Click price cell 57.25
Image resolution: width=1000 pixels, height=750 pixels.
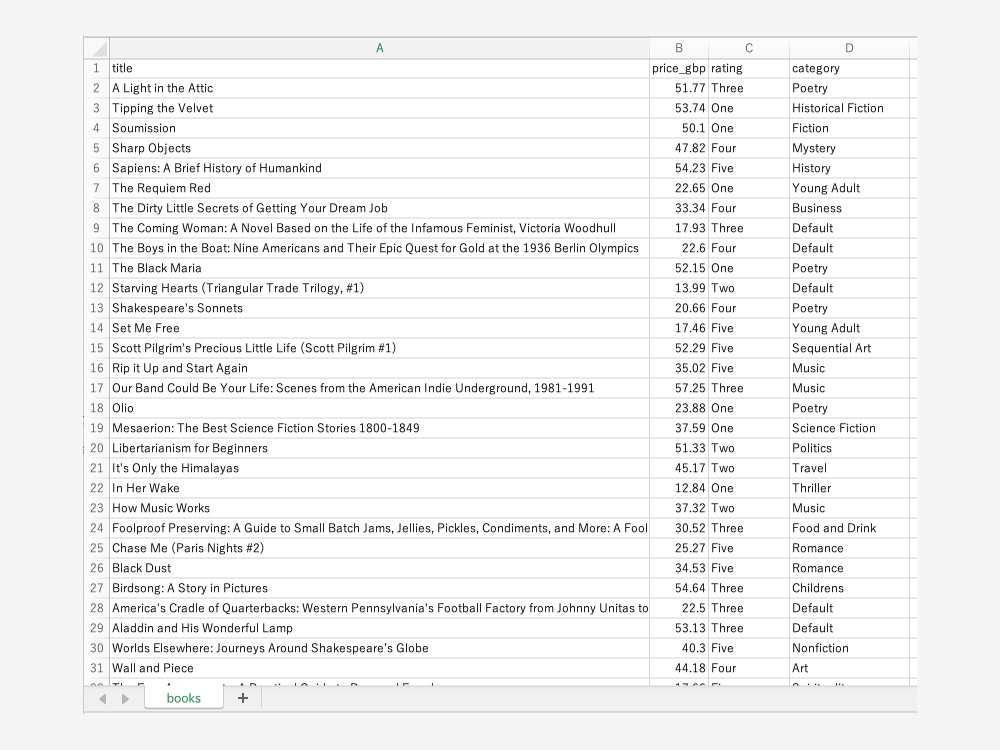tap(679, 388)
